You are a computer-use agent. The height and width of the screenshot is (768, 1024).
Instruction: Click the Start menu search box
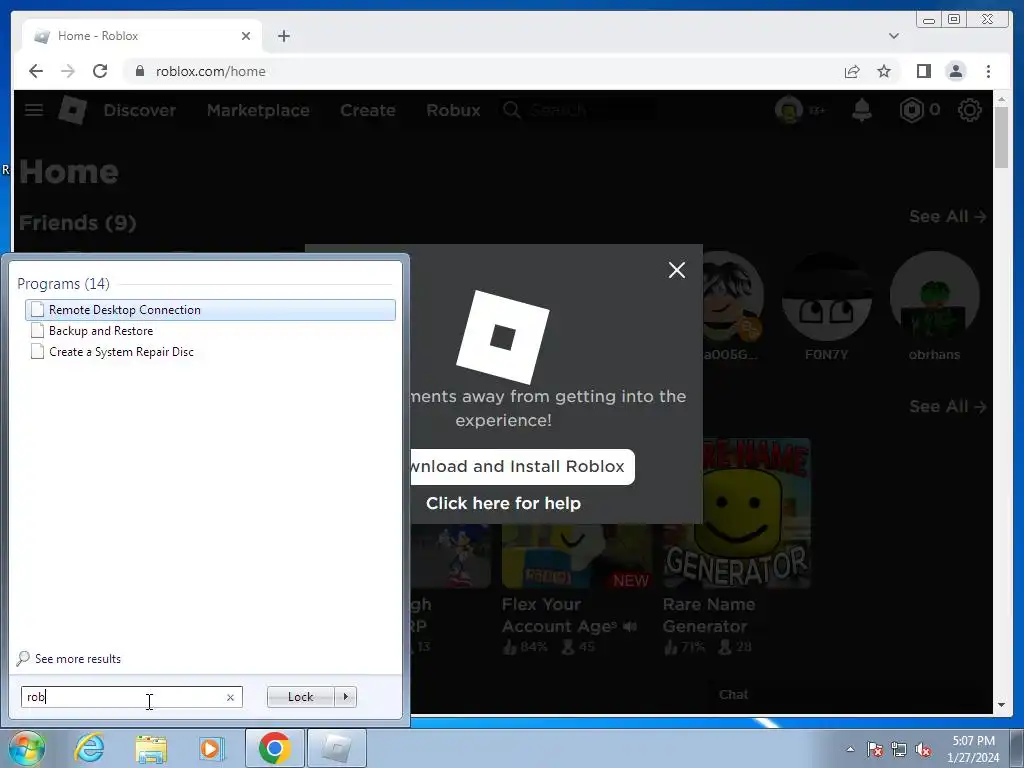point(131,697)
